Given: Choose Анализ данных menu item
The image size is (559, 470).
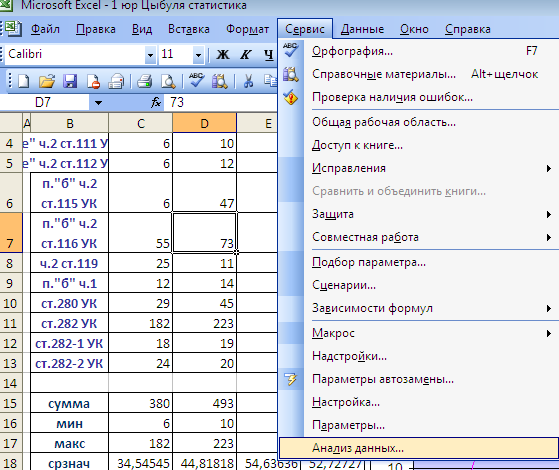Looking at the screenshot, I should 419,448.
